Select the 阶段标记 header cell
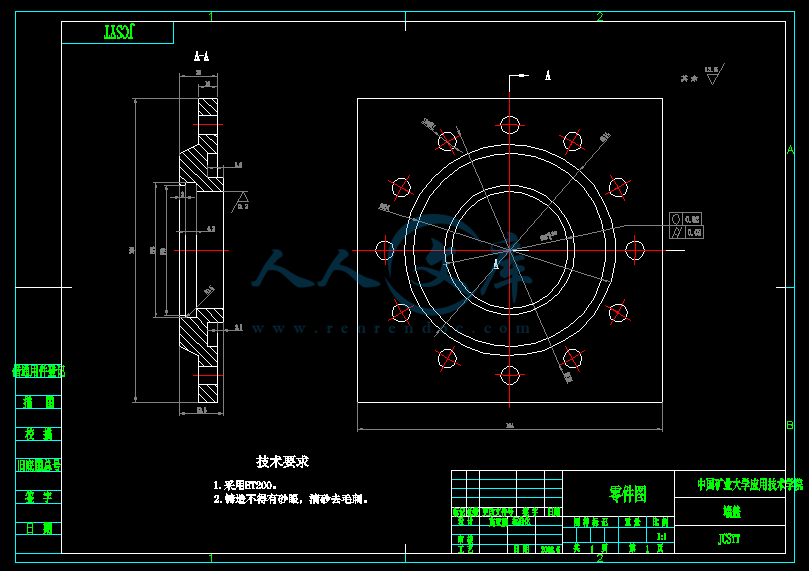Screen dimensions: 809x571 tap(591, 522)
